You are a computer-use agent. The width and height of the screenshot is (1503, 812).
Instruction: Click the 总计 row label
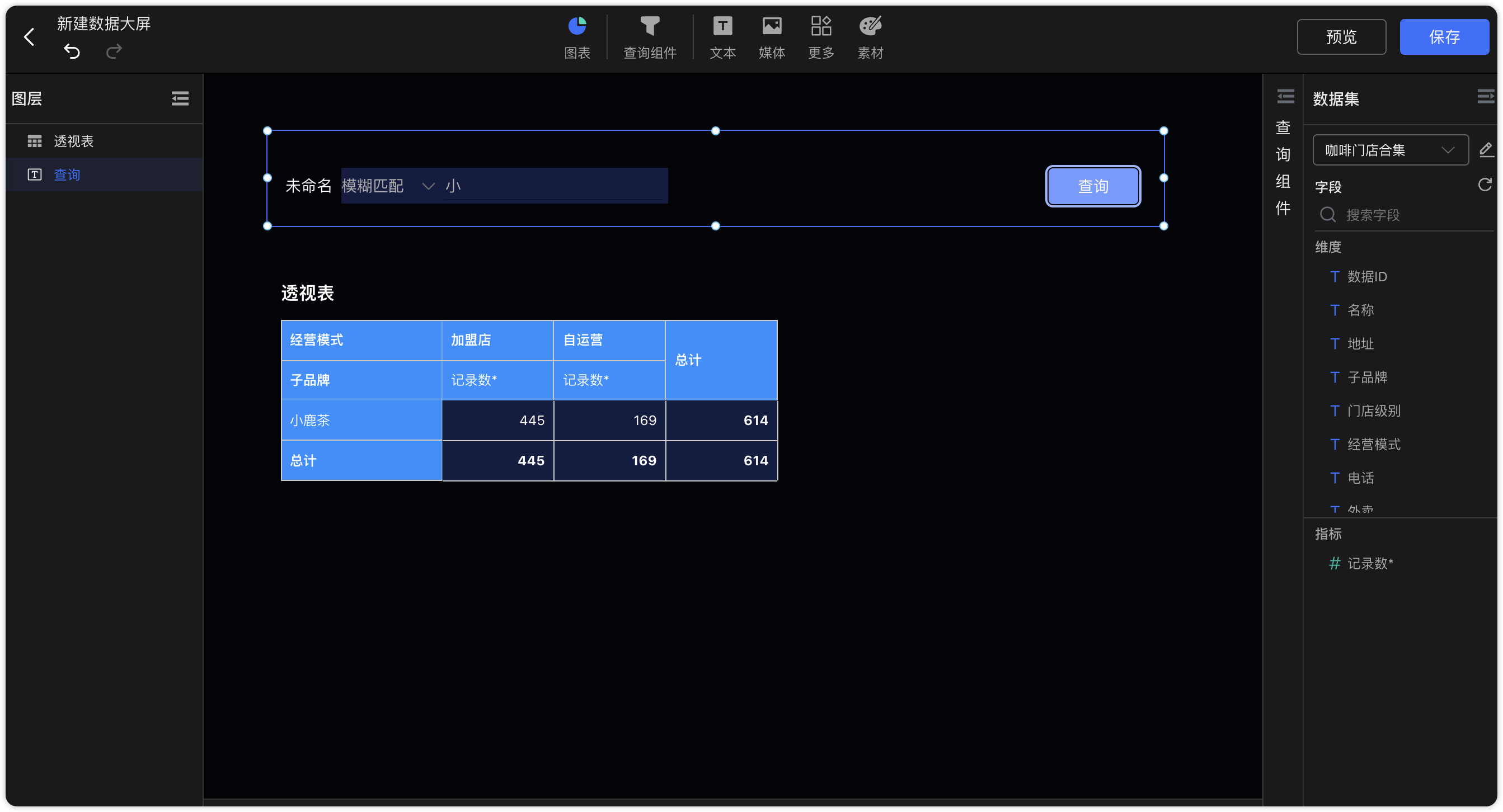(361, 460)
